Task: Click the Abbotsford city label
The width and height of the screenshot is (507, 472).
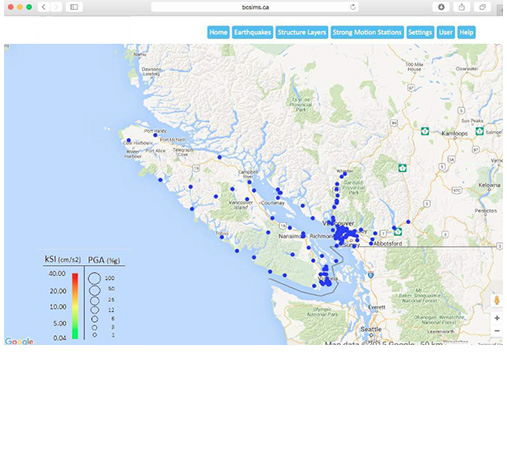Action: tap(388, 244)
